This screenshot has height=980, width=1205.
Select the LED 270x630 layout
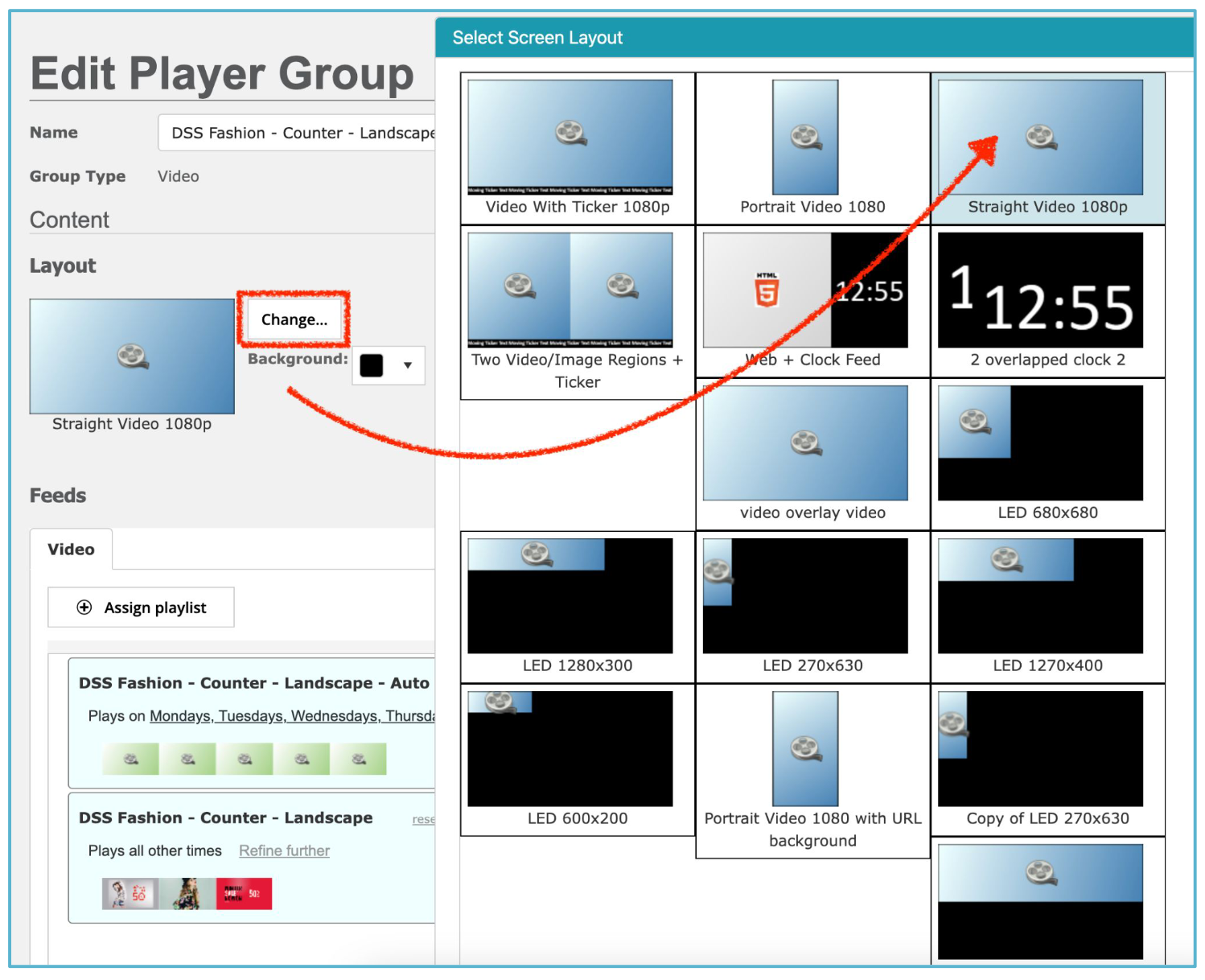(x=812, y=607)
